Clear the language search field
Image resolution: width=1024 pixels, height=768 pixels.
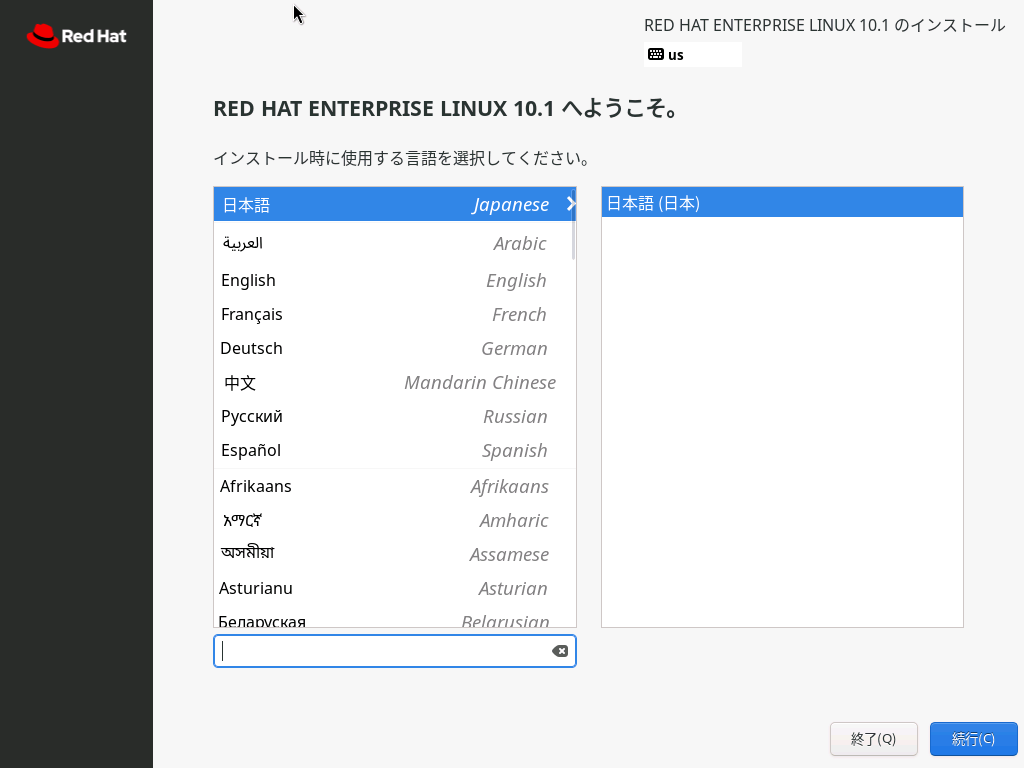pos(560,651)
